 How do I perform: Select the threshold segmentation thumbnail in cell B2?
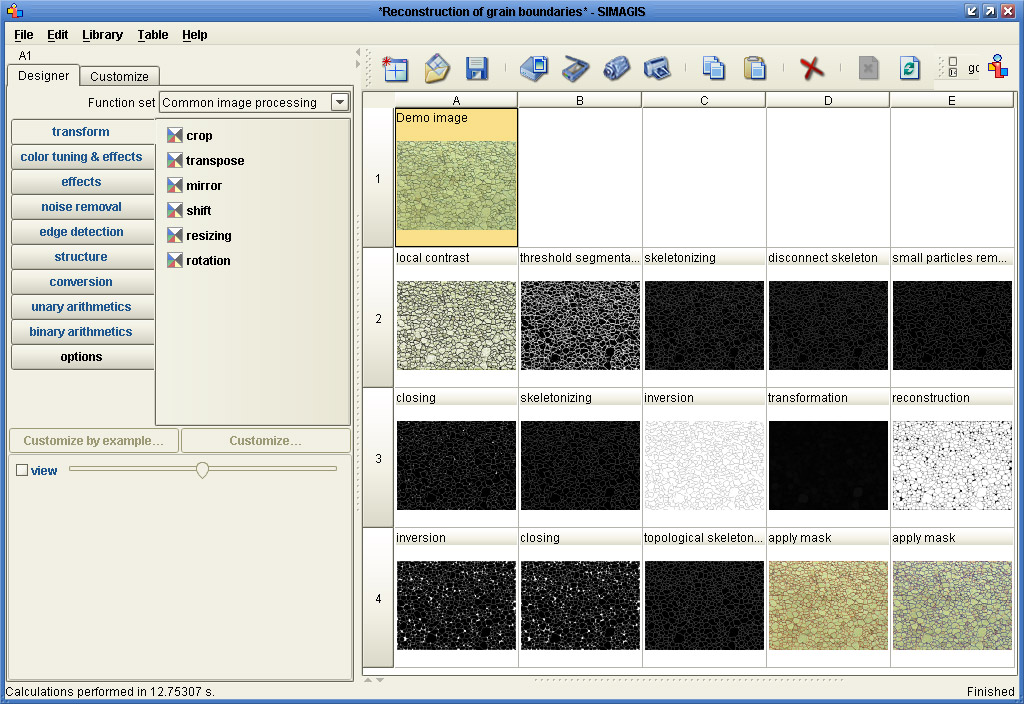pos(580,325)
